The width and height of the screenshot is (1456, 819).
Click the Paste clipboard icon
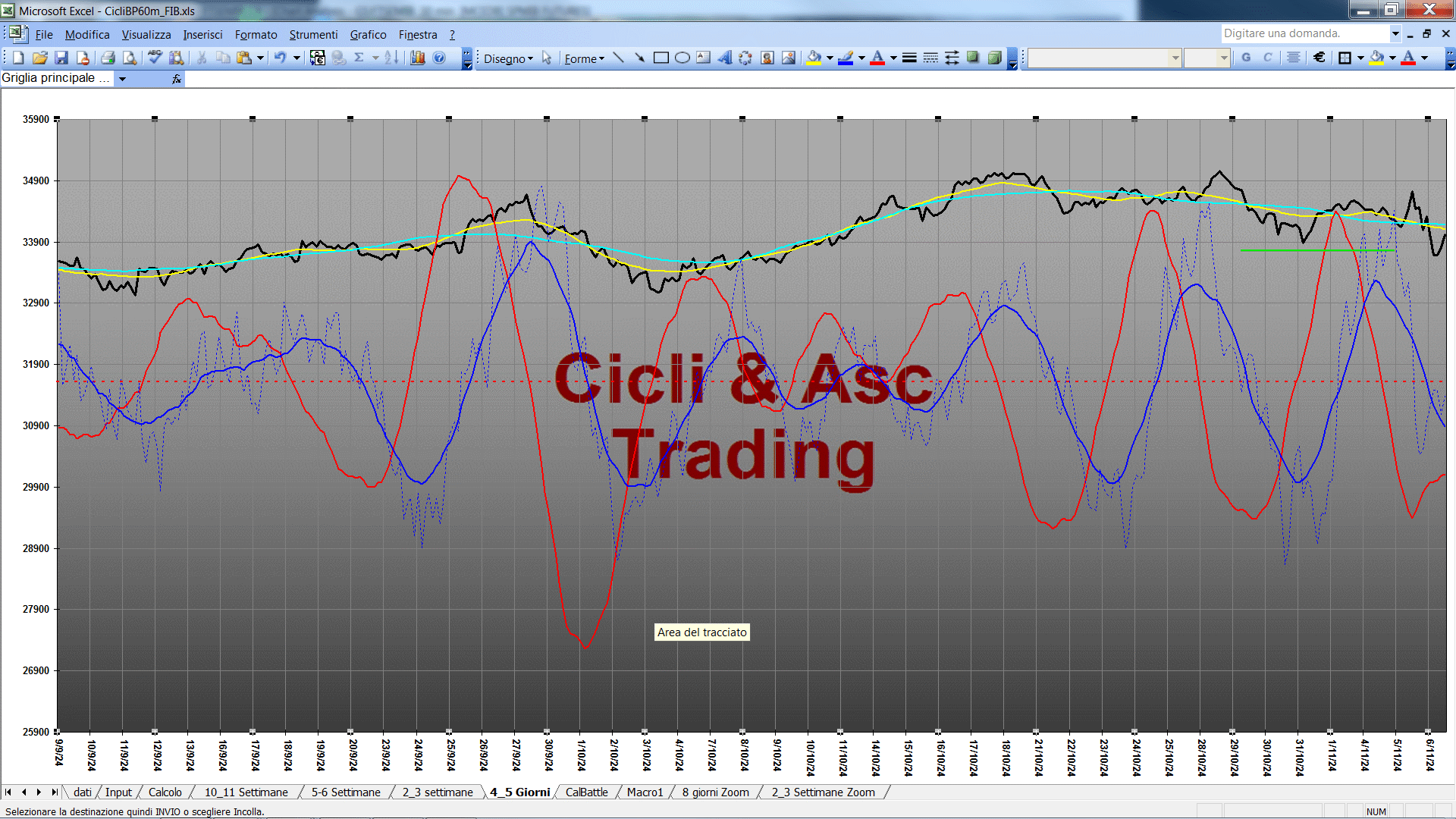click(x=243, y=58)
